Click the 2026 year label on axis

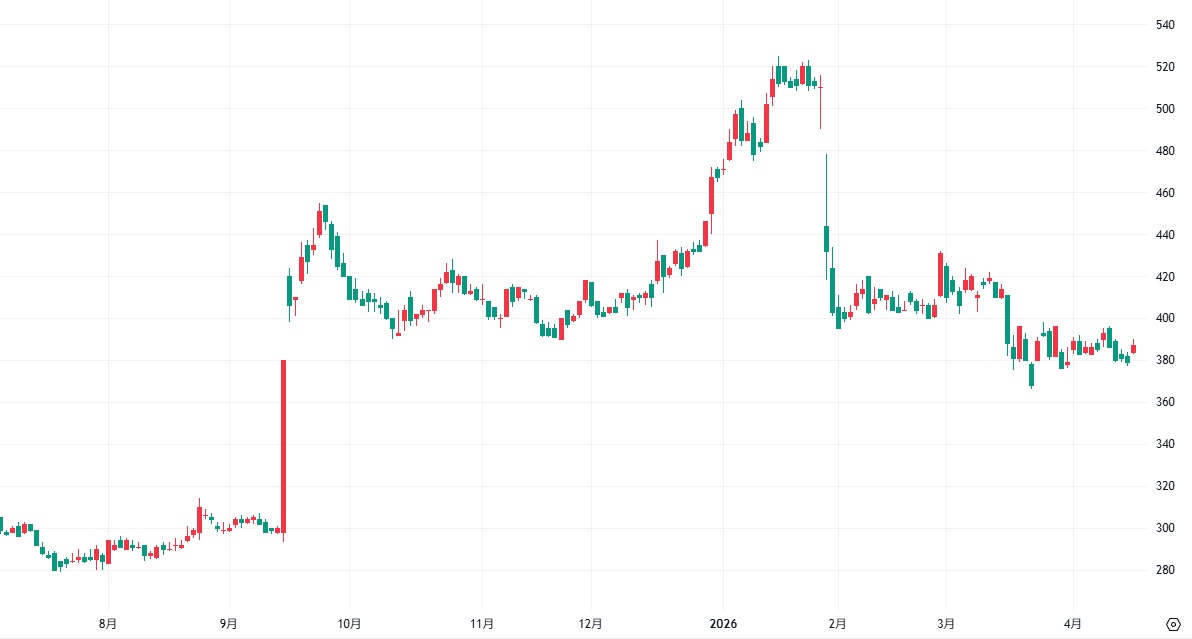click(723, 624)
